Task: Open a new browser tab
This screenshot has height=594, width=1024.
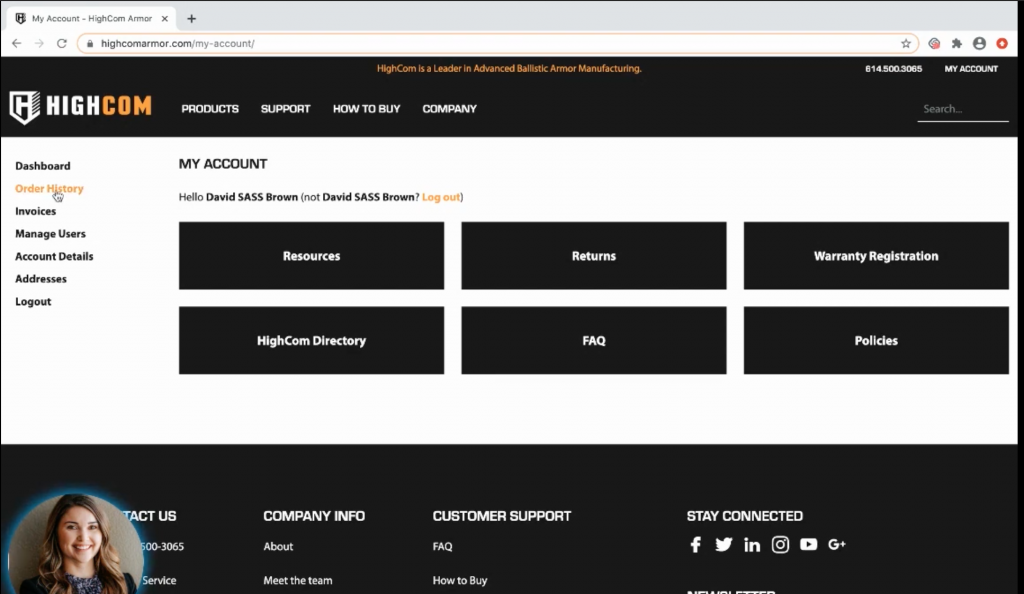Action: 191,18
